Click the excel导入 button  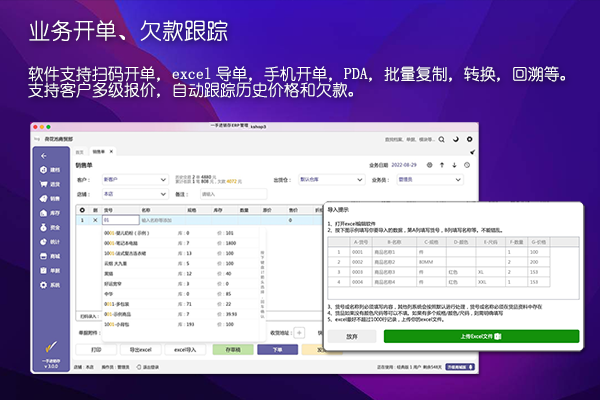(x=185, y=350)
